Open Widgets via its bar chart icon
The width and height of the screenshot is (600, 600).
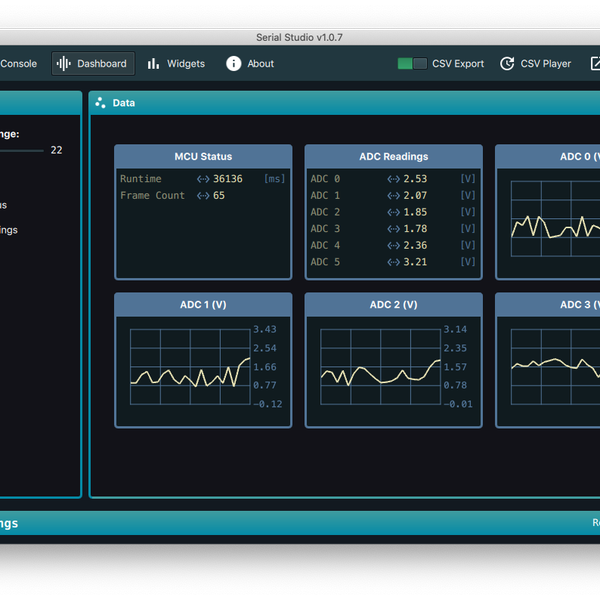click(x=153, y=64)
